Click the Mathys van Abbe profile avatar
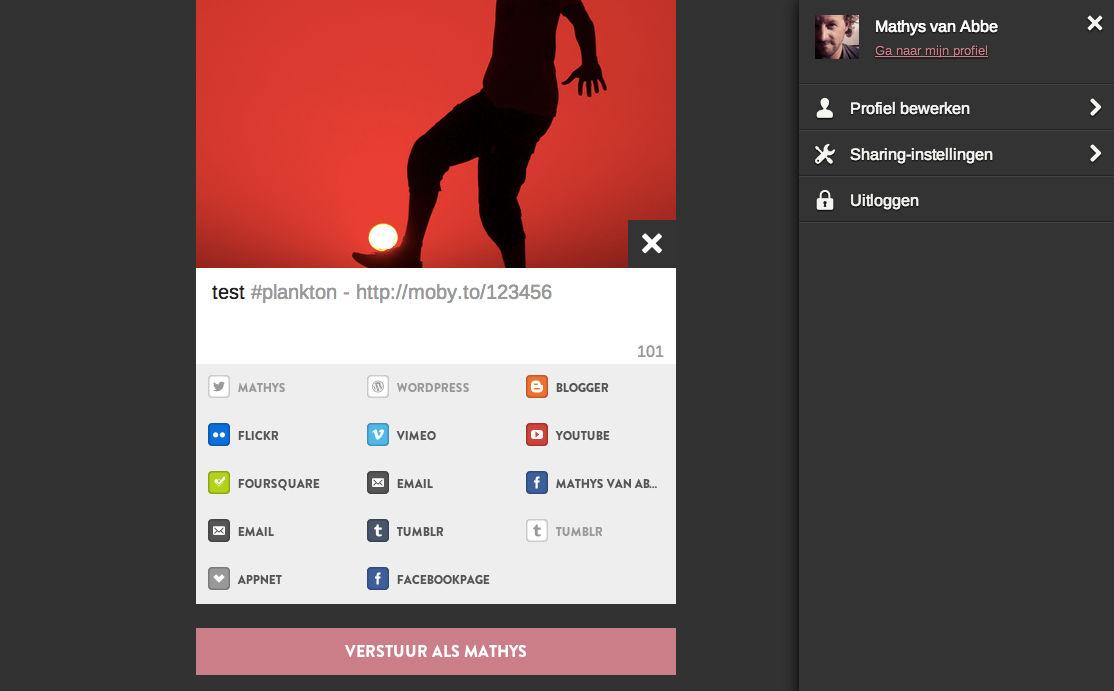Screen dimensions: 1114x691 tap(837, 37)
